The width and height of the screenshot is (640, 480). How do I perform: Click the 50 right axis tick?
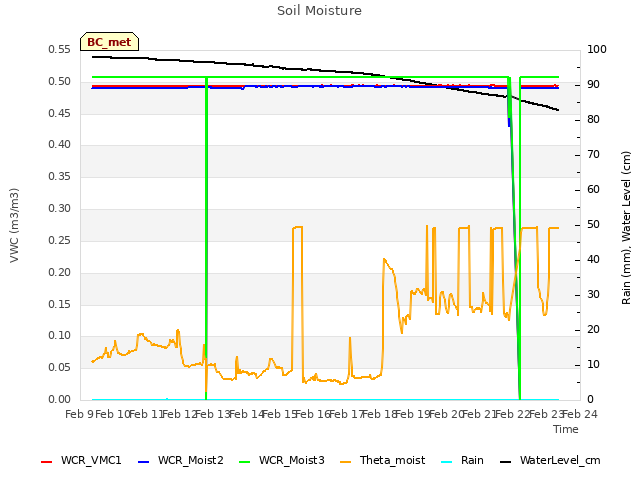593,224
